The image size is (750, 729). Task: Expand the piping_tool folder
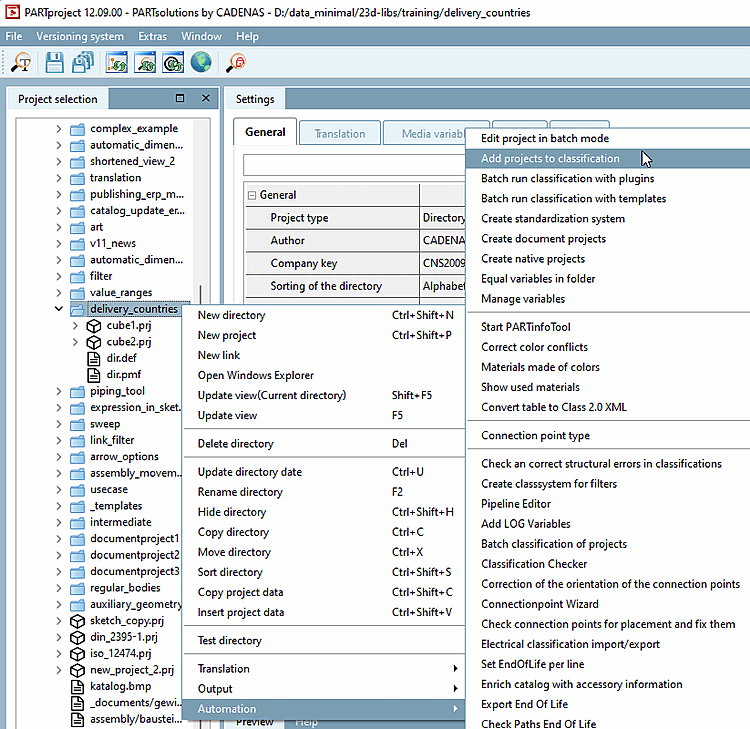pos(59,391)
